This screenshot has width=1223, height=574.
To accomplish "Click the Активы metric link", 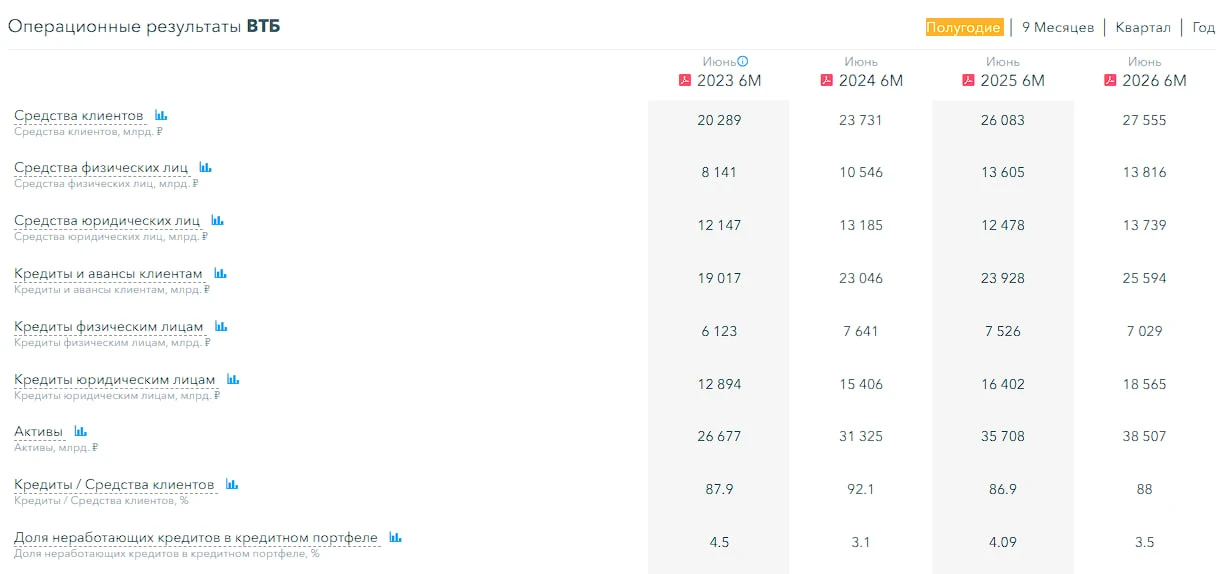I will pos(39,432).
